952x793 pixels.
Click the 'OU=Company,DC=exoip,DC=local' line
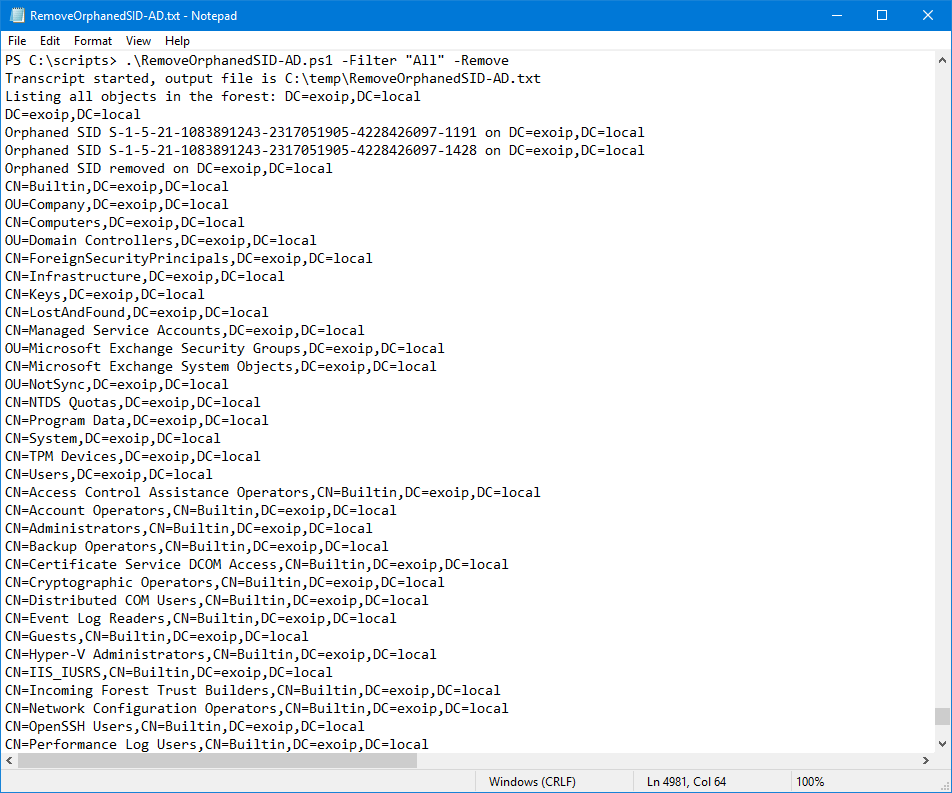click(x=117, y=205)
